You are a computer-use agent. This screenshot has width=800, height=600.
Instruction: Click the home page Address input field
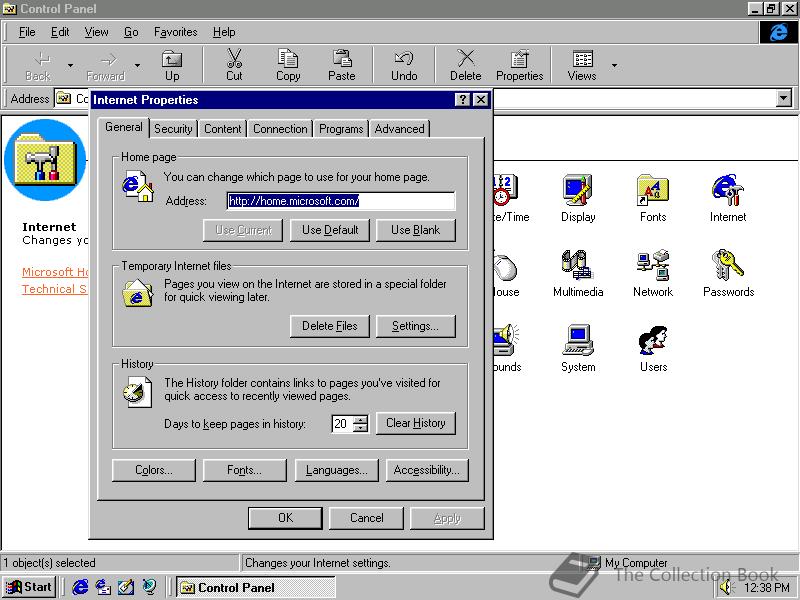point(341,201)
